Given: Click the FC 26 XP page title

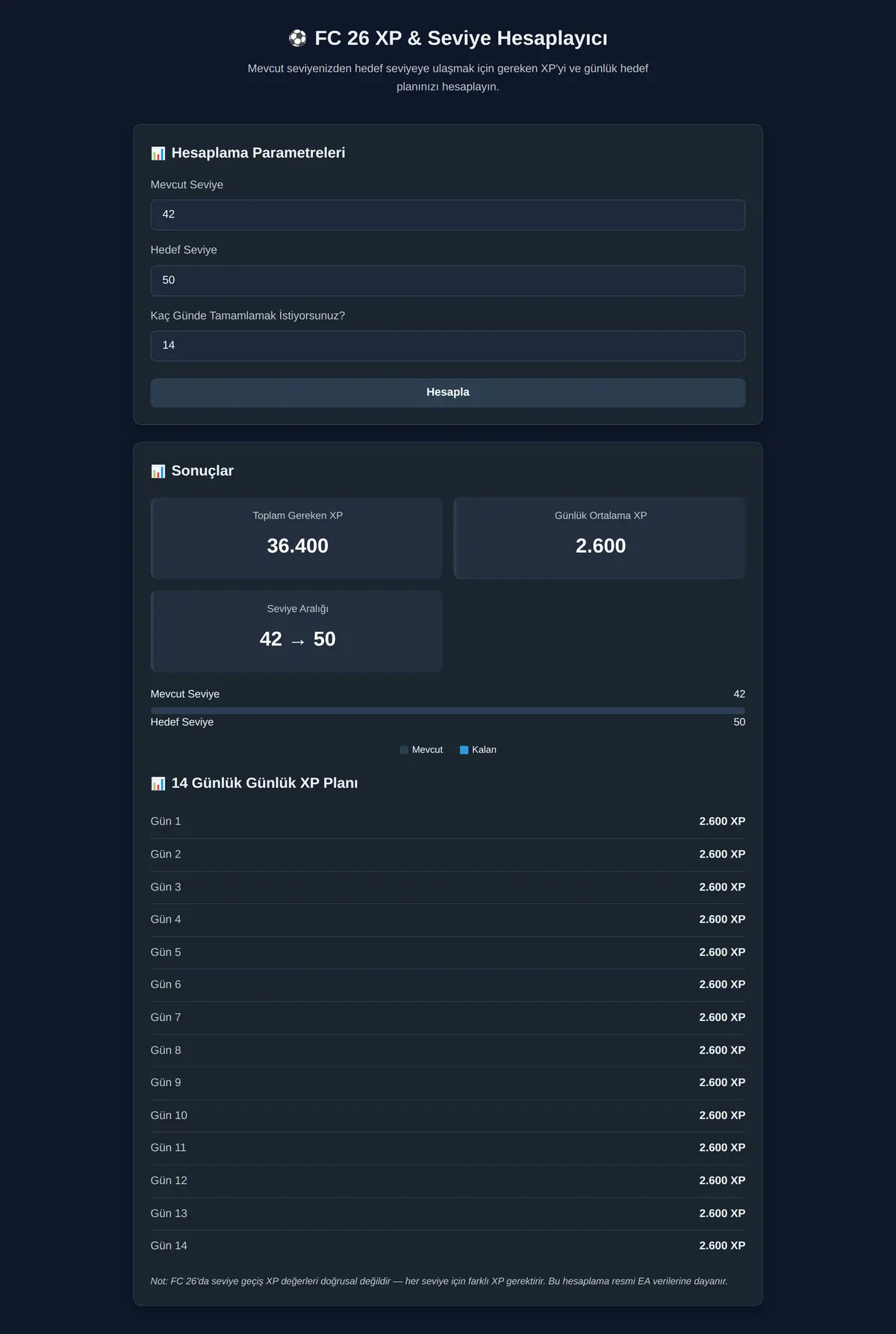Looking at the screenshot, I should [461, 38].
